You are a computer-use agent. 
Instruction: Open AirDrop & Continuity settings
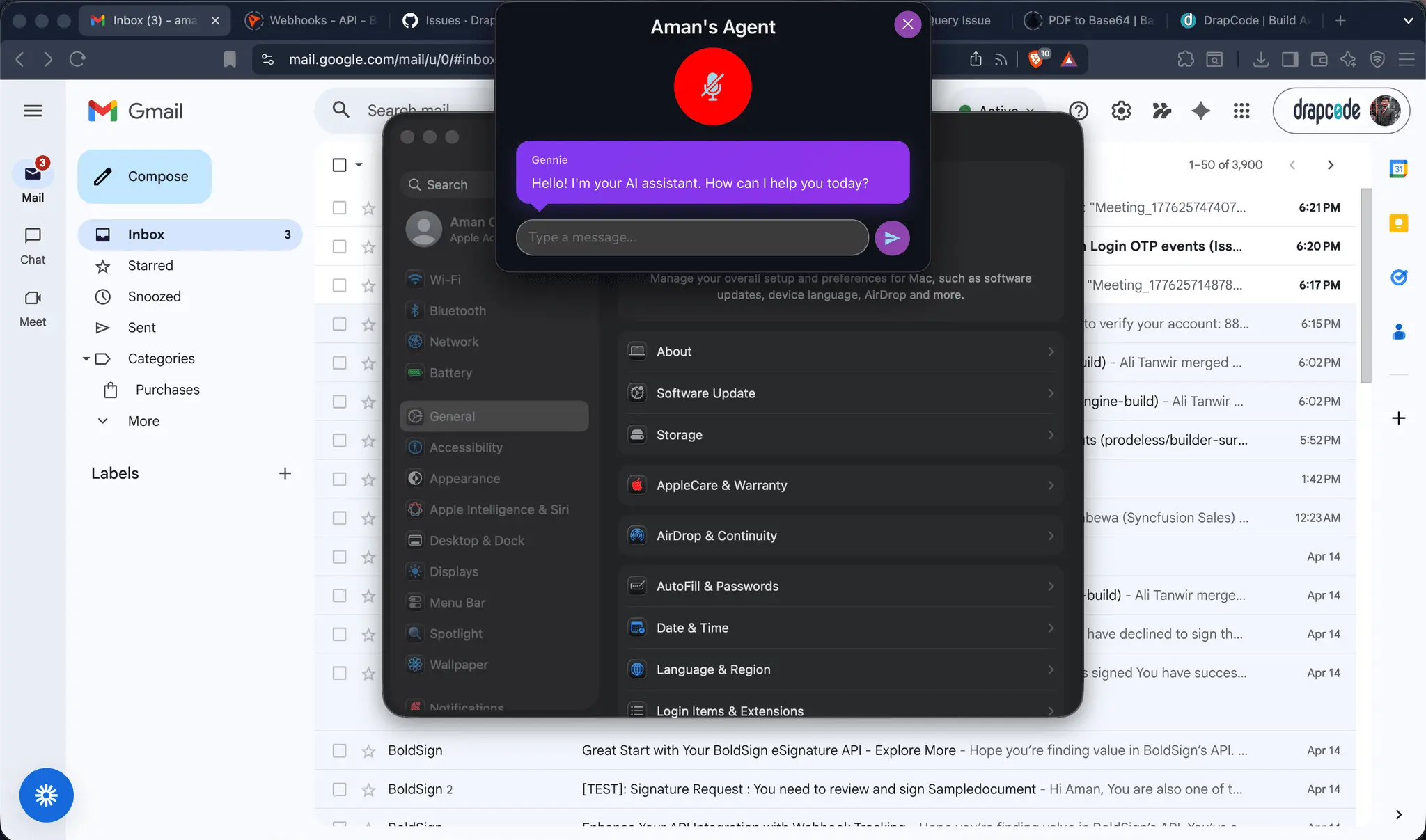point(840,536)
